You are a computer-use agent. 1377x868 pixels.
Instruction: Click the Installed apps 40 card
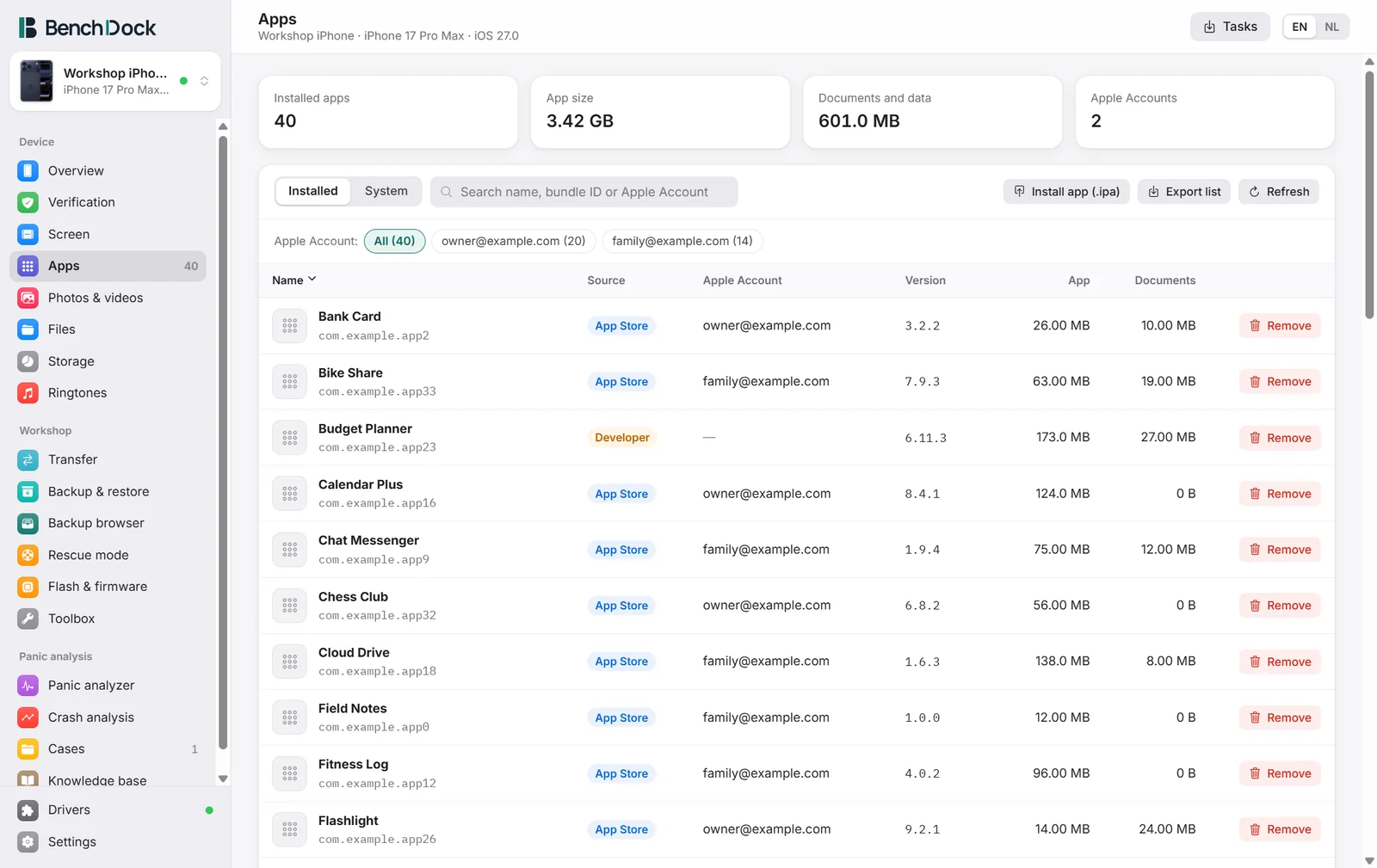click(388, 112)
